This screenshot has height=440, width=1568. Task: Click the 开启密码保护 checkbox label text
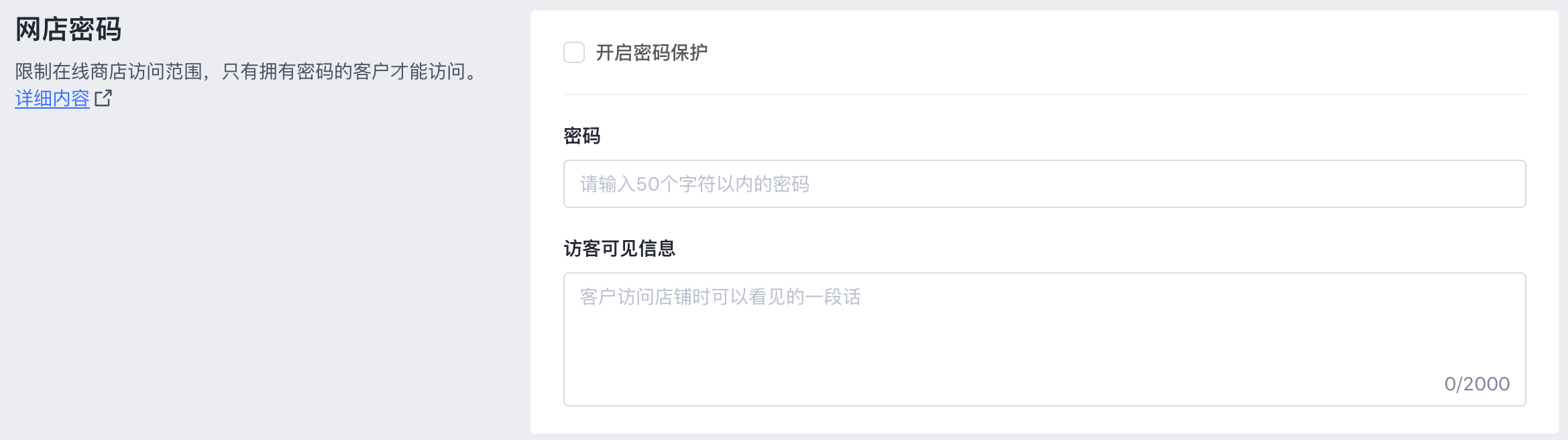click(x=651, y=52)
